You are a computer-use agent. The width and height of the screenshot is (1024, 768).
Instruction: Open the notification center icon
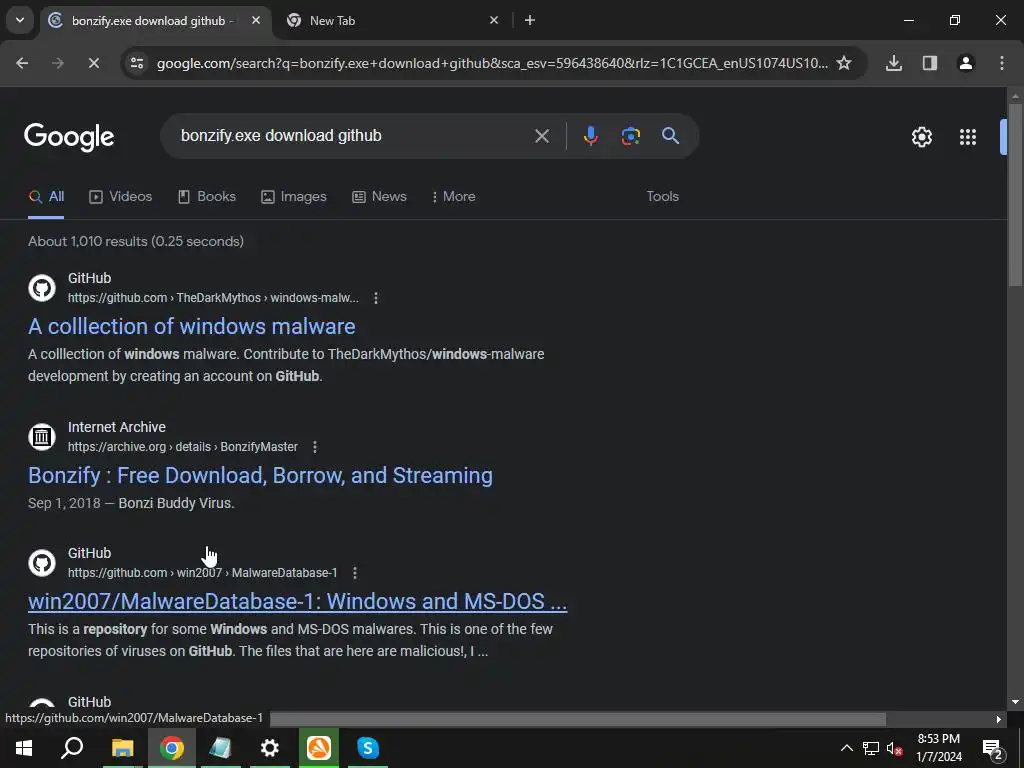pos(992,748)
